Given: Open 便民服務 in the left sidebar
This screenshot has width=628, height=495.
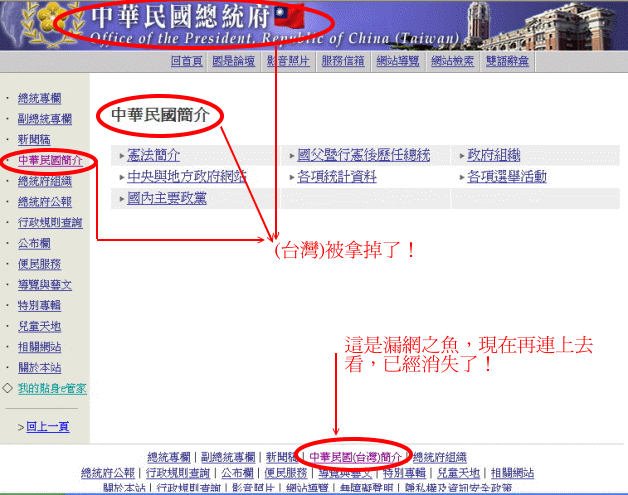Looking at the screenshot, I should tap(40, 264).
